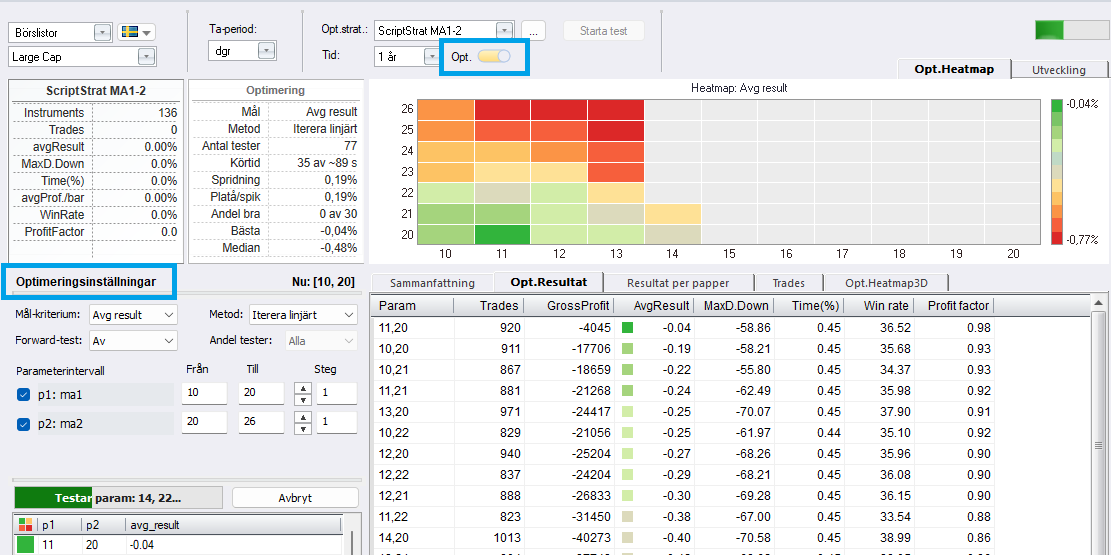The height and width of the screenshot is (555, 1111).
Task: Select the 12,22 row in results table
Action: pos(682,474)
